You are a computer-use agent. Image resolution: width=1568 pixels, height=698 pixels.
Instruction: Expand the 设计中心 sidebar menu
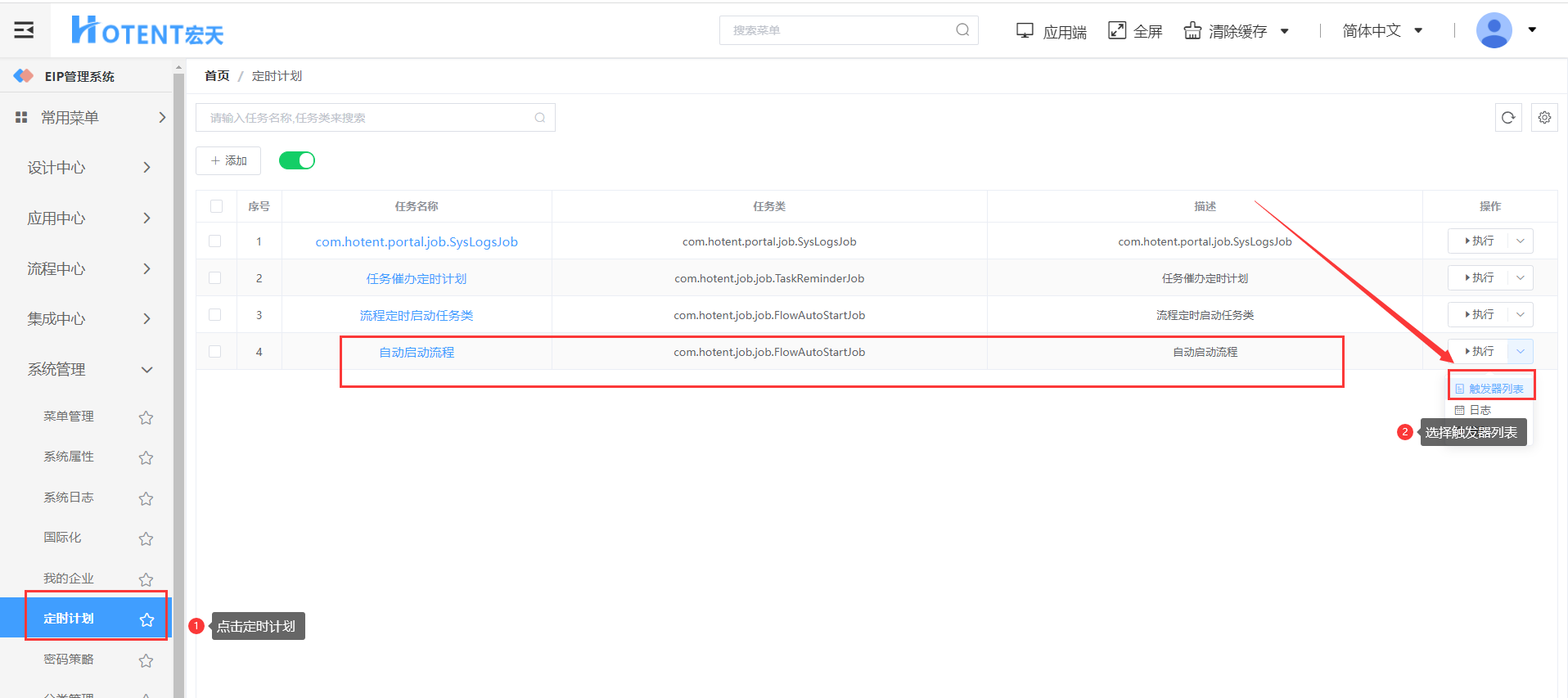[88, 168]
